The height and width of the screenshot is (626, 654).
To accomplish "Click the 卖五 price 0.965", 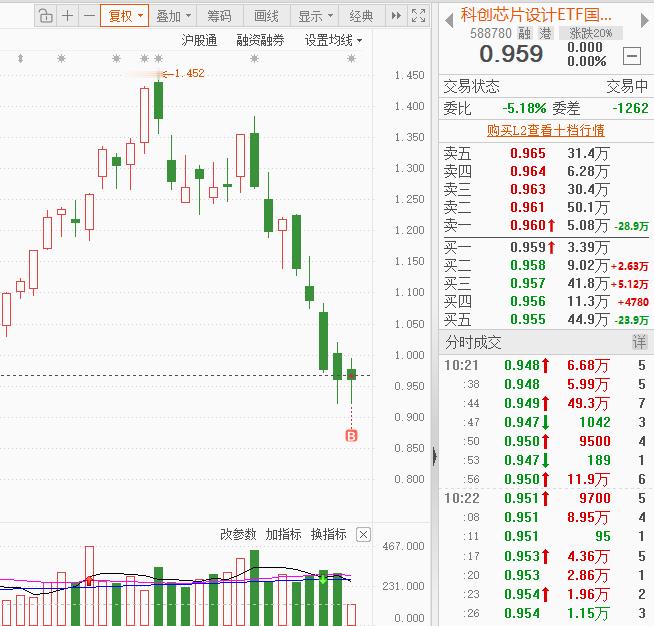I will point(528,153).
